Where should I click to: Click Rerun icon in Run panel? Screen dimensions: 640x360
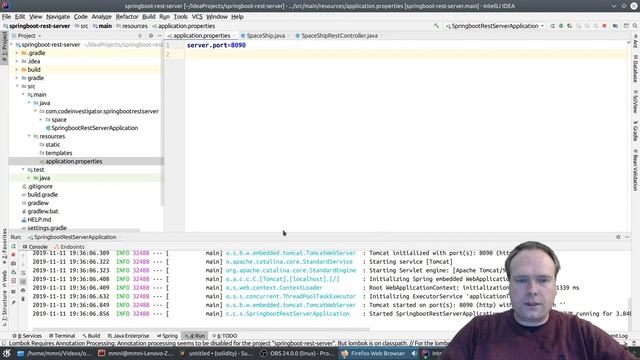coord(13,247)
